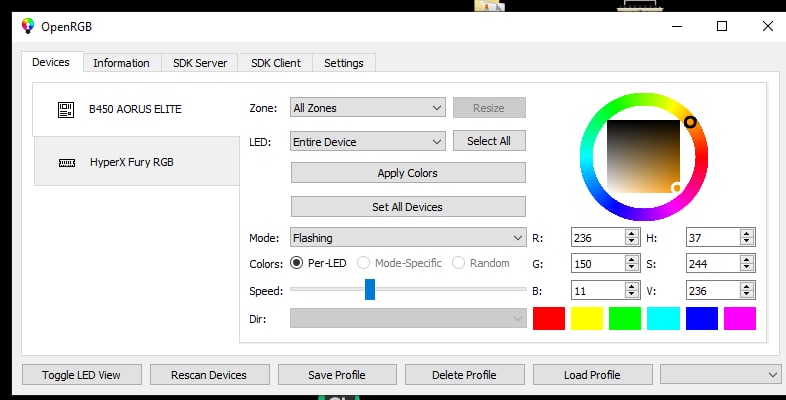The width and height of the screenshot is (786, 400).
Task: Open the Mode dropdown showing Flashing
Action: click(x=408, y=238)
